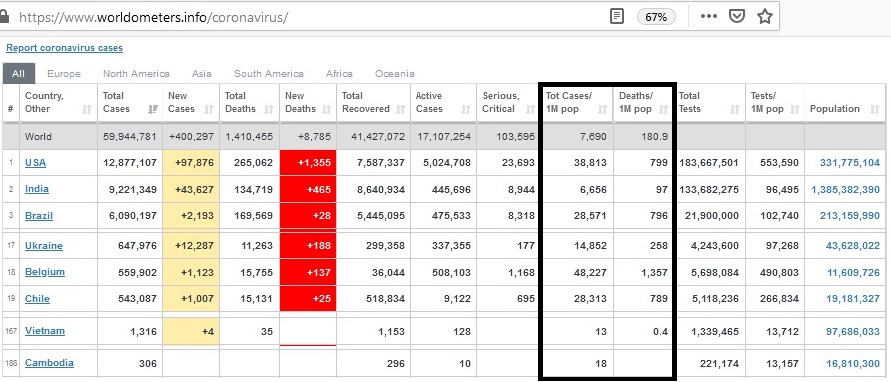The image size is (891, 382).
Task: Open India population link 1,385,382,390
Action: pos(846,189)
